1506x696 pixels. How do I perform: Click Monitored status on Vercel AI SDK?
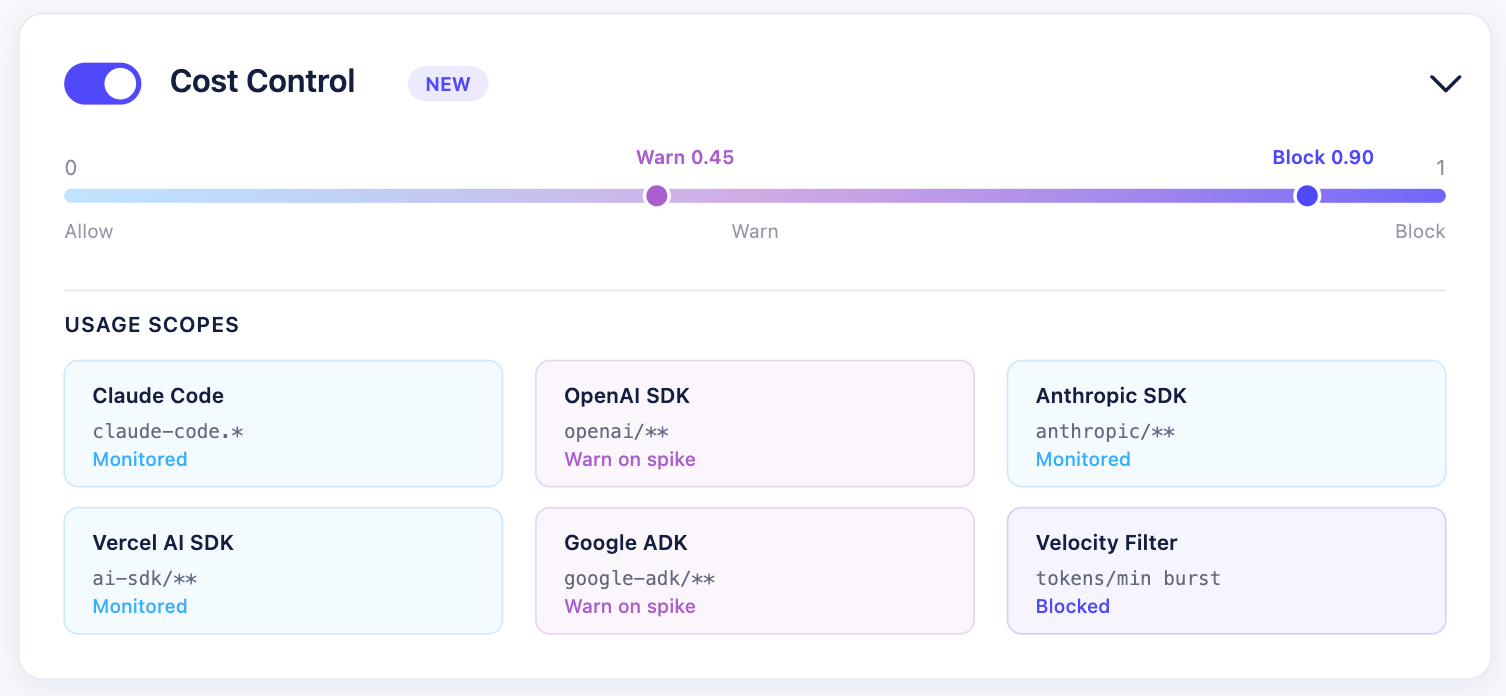pos(140,606)
